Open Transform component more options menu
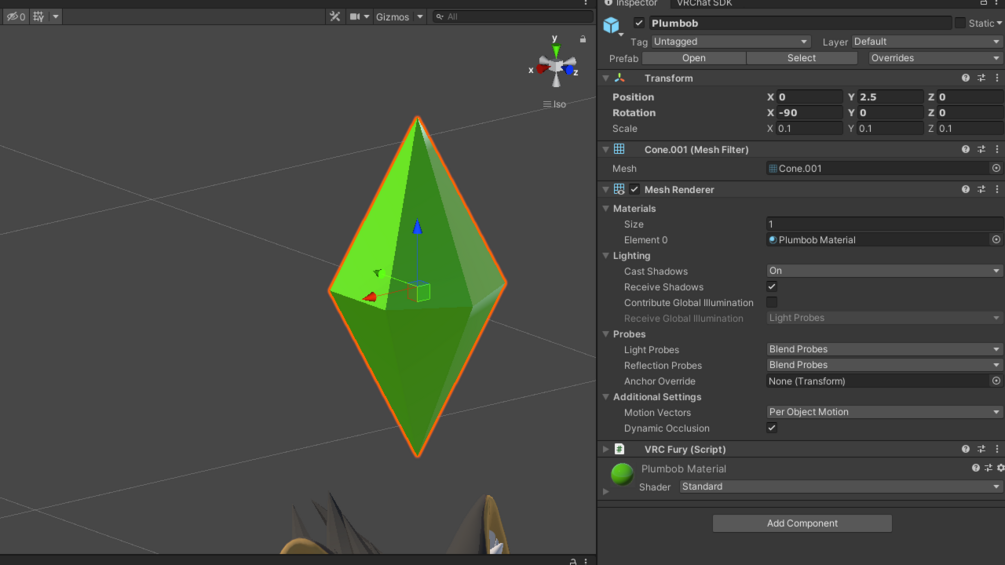 point(997,78)
